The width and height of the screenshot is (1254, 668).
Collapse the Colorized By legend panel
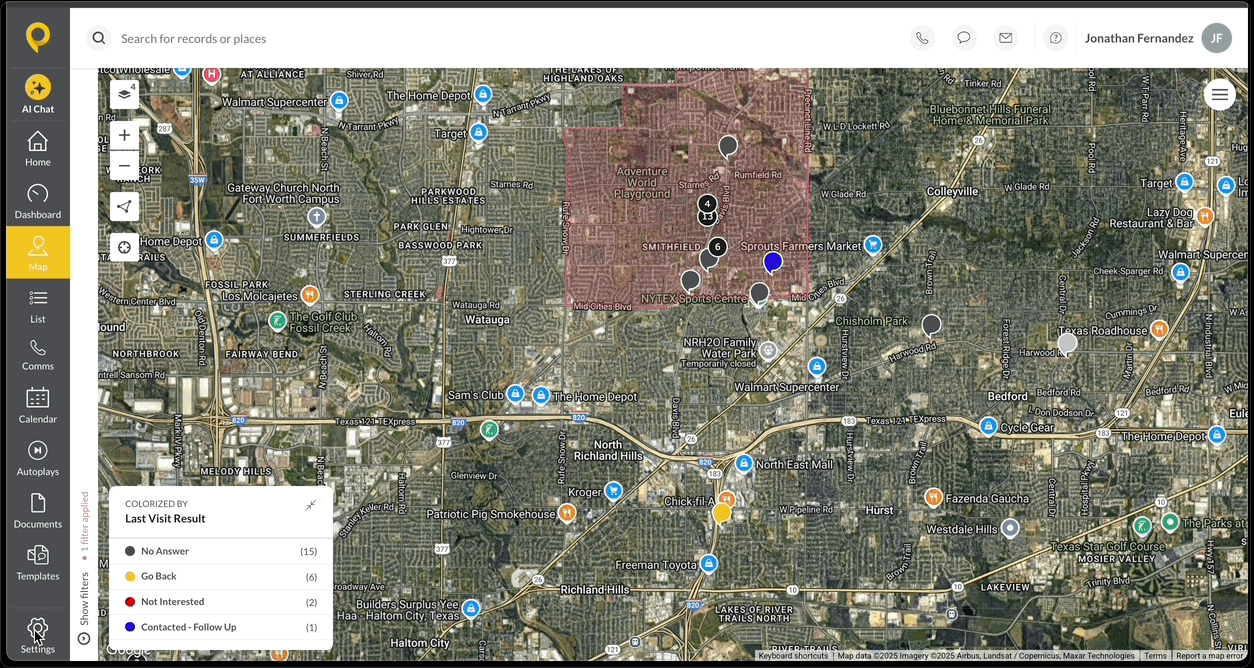click(x=311, y=506)
